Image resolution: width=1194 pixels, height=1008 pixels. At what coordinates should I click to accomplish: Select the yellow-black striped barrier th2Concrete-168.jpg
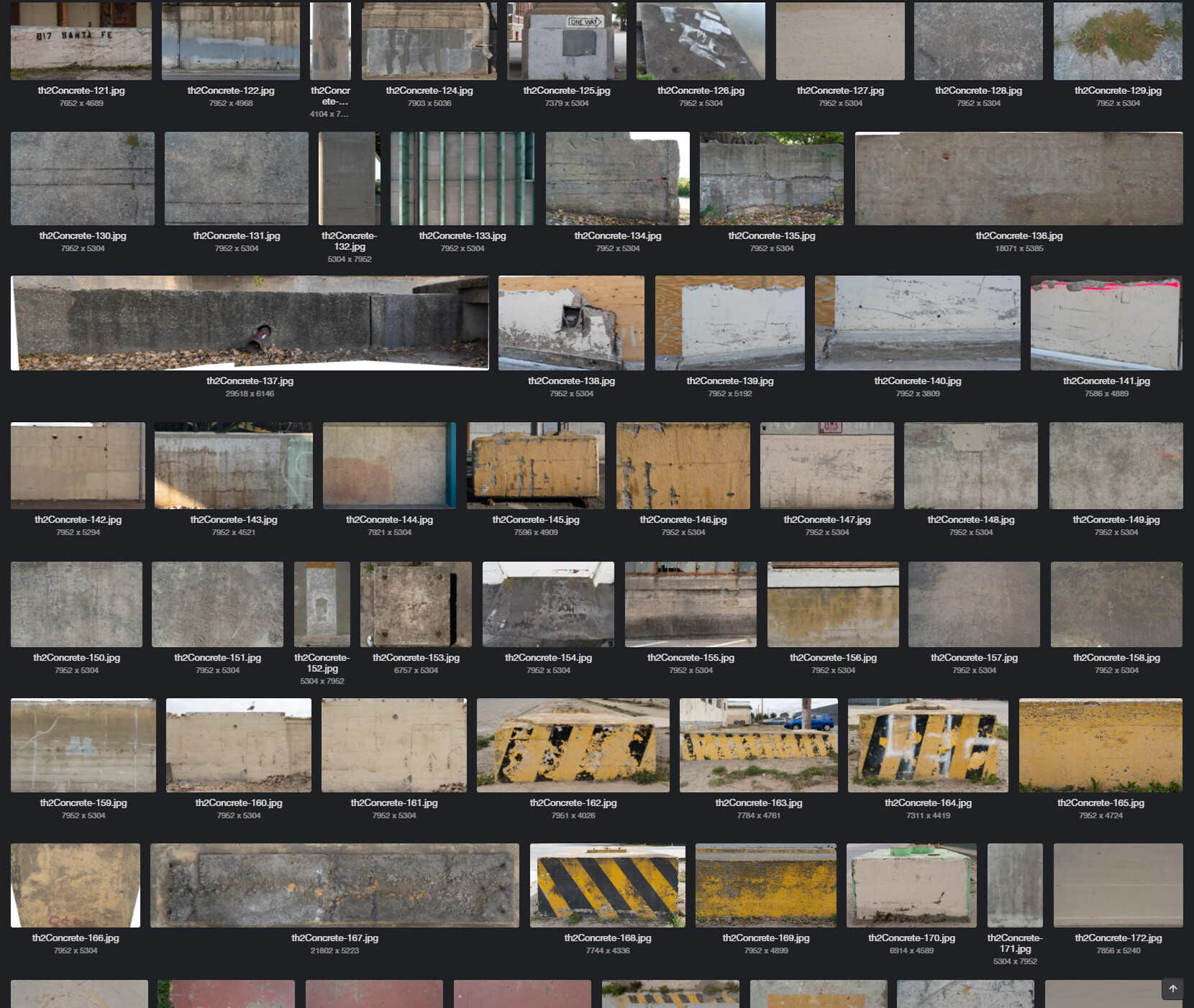tap(606, 885)
